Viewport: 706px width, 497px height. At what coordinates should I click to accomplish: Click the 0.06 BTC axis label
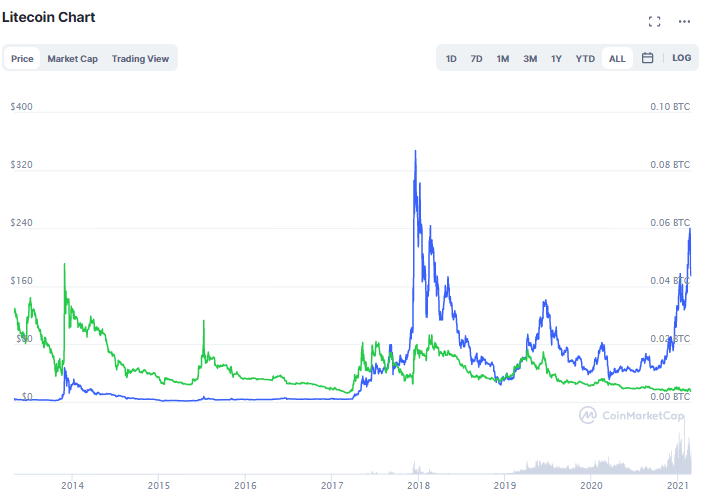click(x=670, y=223)
